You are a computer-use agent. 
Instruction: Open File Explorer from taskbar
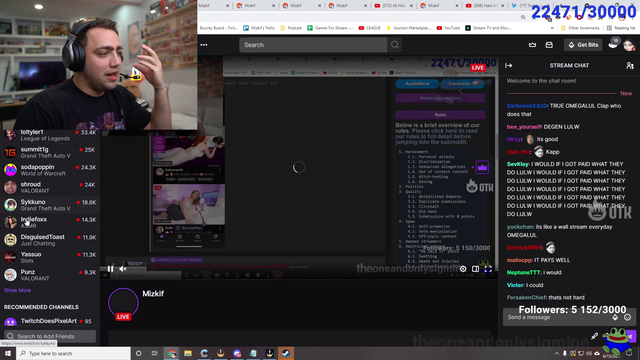(188, 353)
